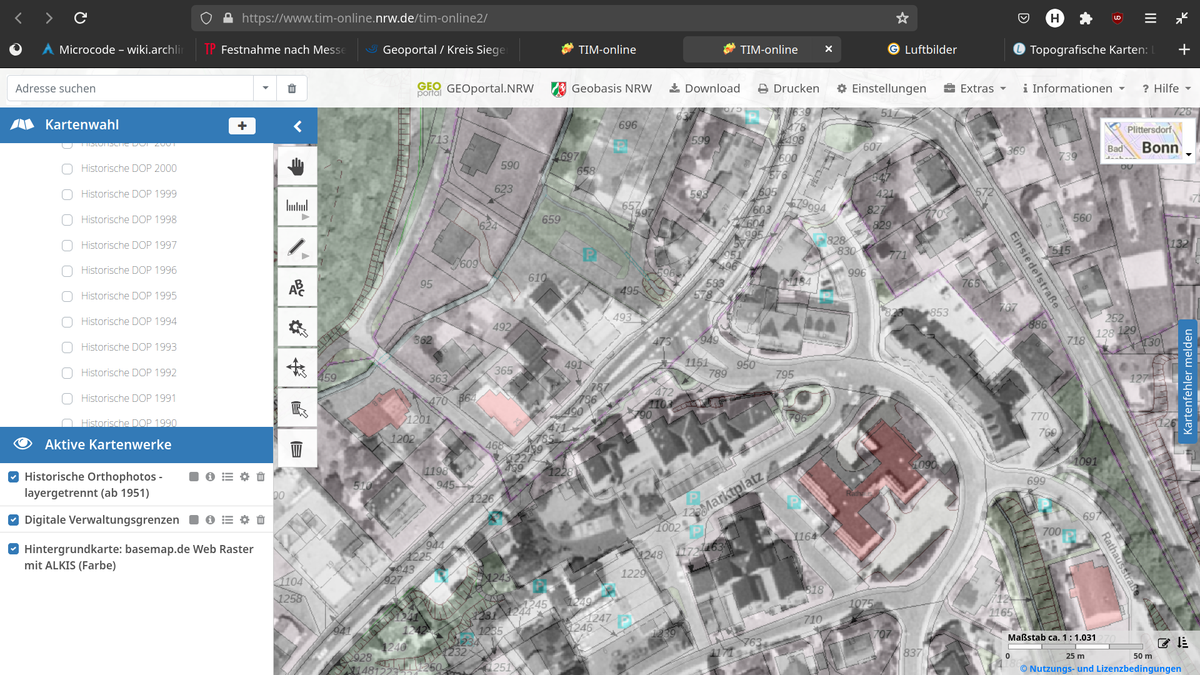This screenshot has height=675, width=1200.
Task: Open settings gear for Historische Orthophotos layer
Action: 244,477
